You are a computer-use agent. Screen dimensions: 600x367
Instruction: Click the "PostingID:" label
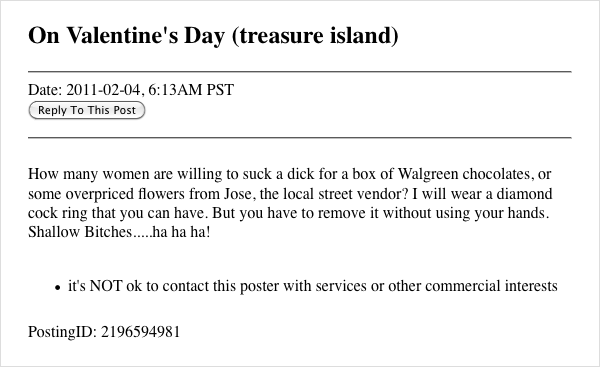pyautogui.click(x=63, y=332)
